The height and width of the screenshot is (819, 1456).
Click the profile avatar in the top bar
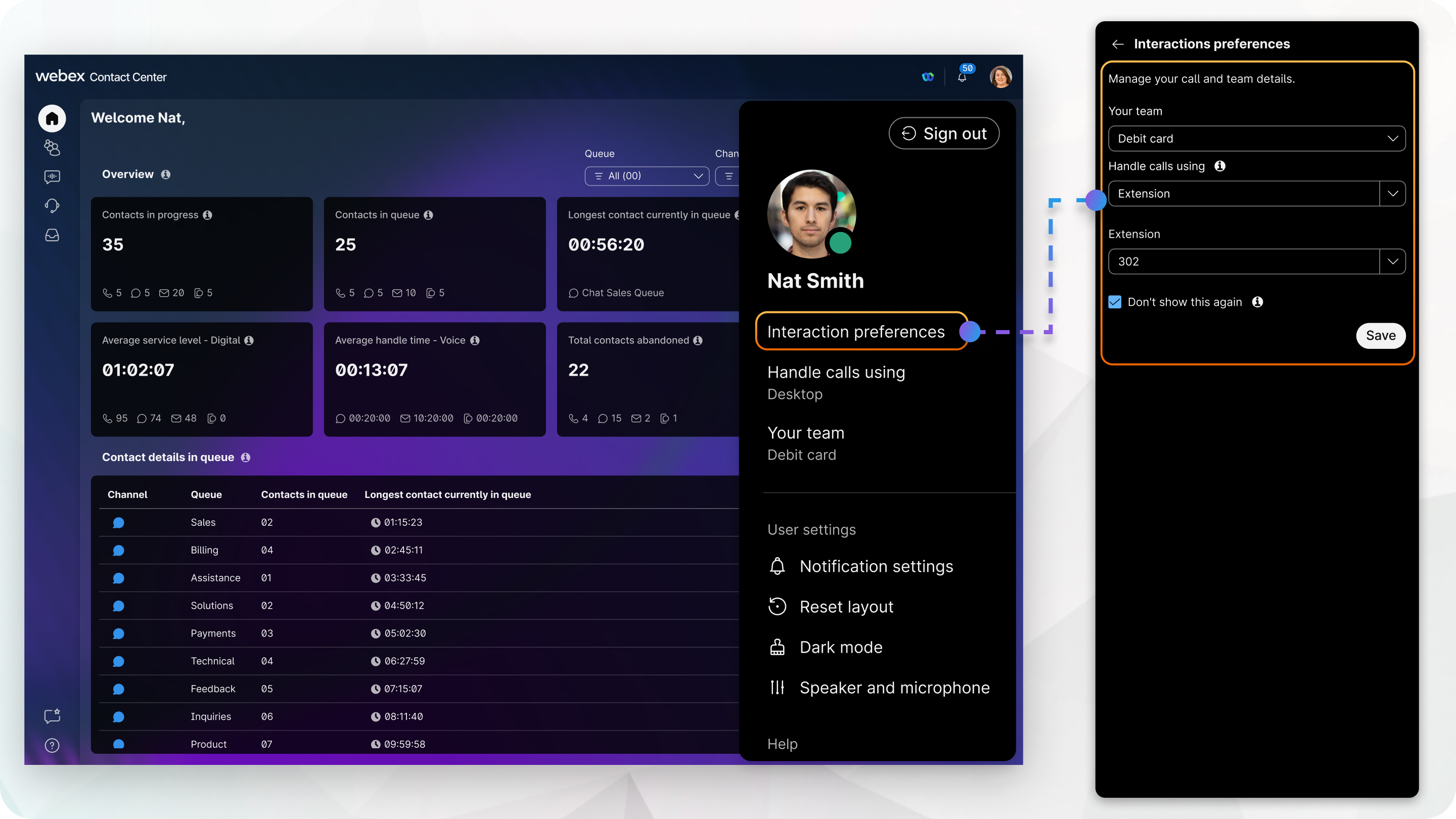[x=1000, y=77]
